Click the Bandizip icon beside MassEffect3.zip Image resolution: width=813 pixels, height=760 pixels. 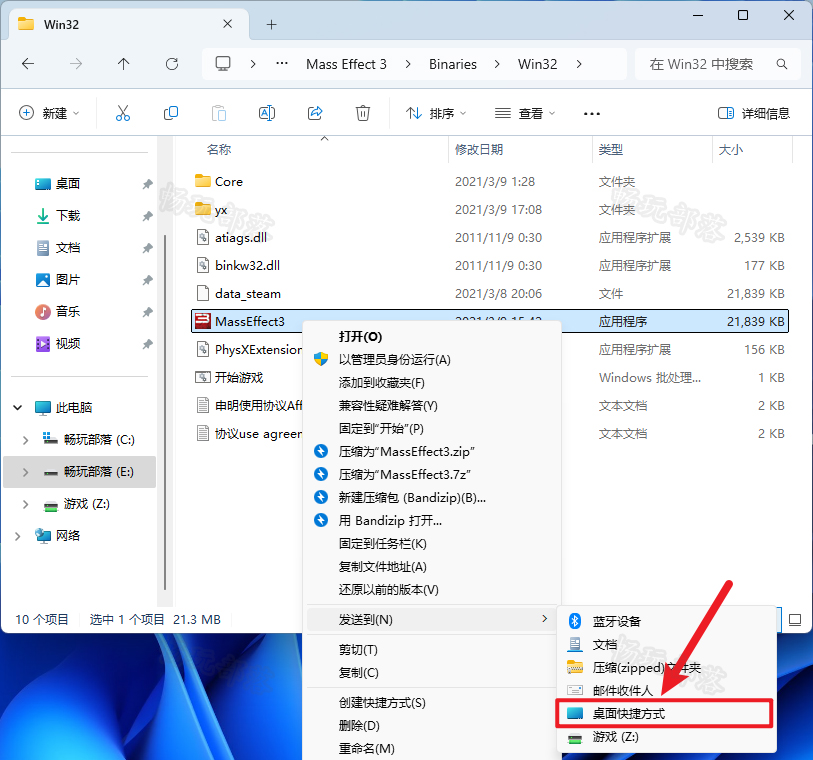pos(321,452)
